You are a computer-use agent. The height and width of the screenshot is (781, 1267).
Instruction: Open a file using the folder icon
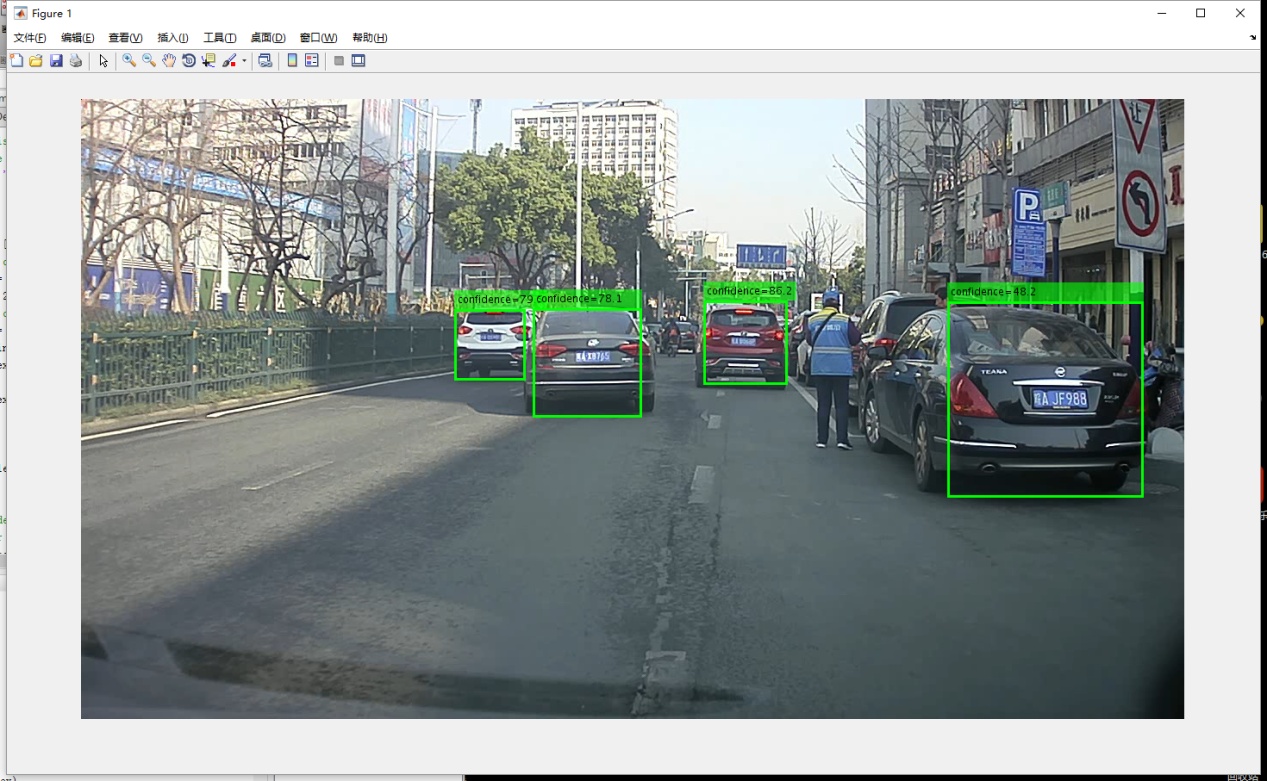36,61
